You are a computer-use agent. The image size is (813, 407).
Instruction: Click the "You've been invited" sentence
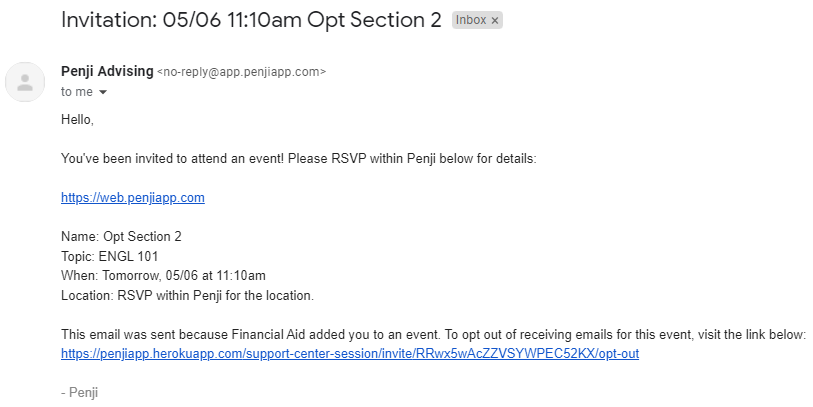pyautogui.click(x=299, y=159)
